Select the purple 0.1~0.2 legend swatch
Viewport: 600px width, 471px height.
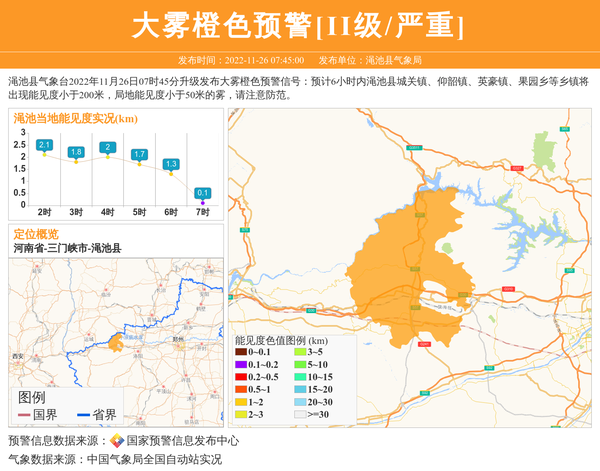click(241, 364)
